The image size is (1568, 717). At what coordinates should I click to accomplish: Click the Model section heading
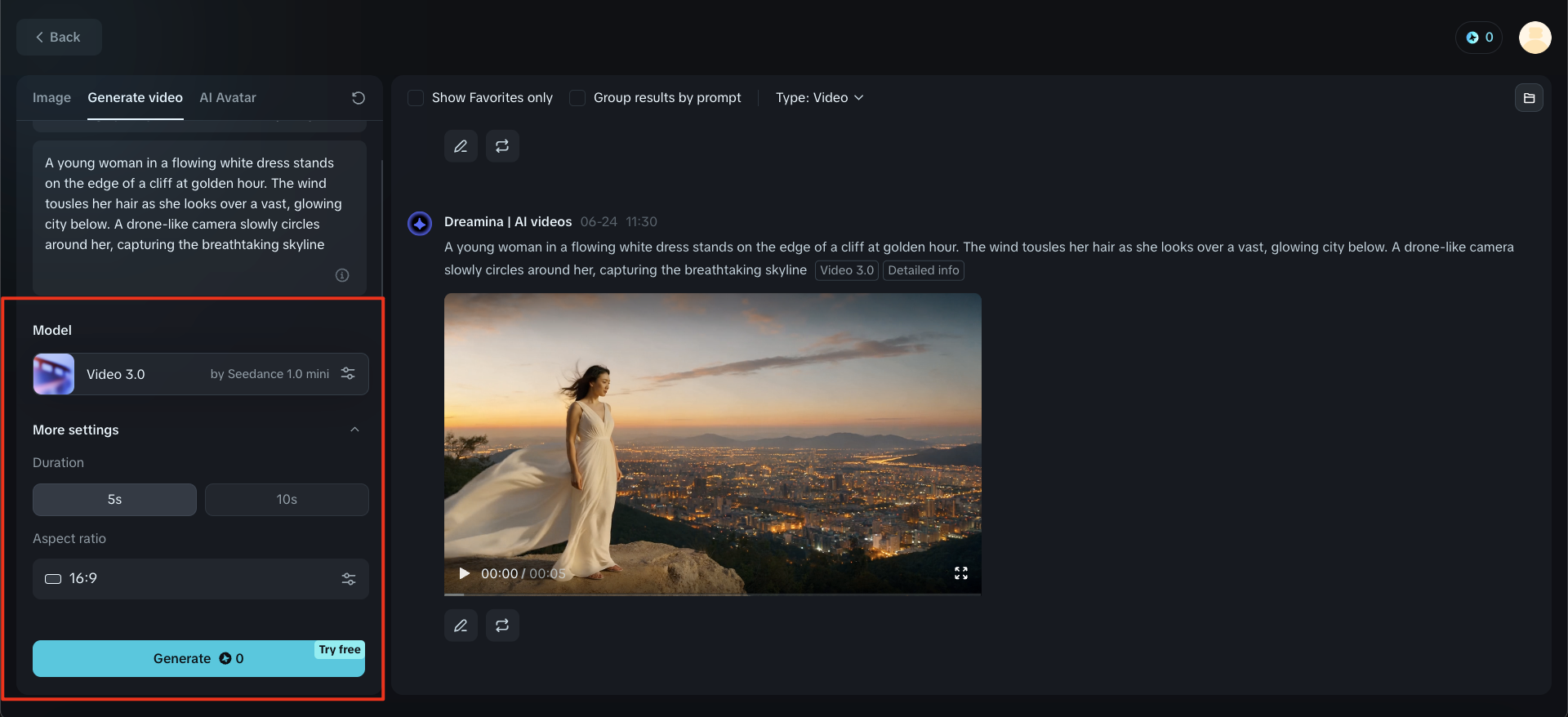pos(52,330)
